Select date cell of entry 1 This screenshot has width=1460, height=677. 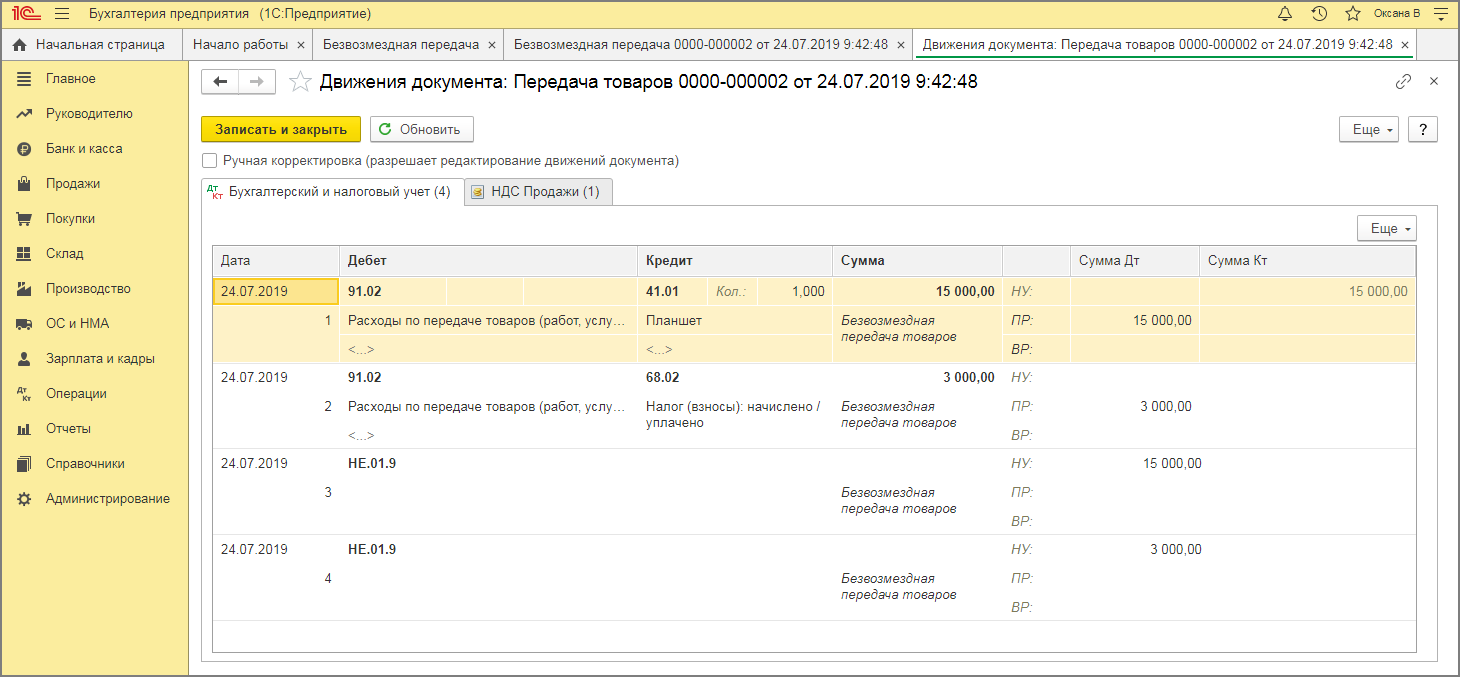coord(276,292)
